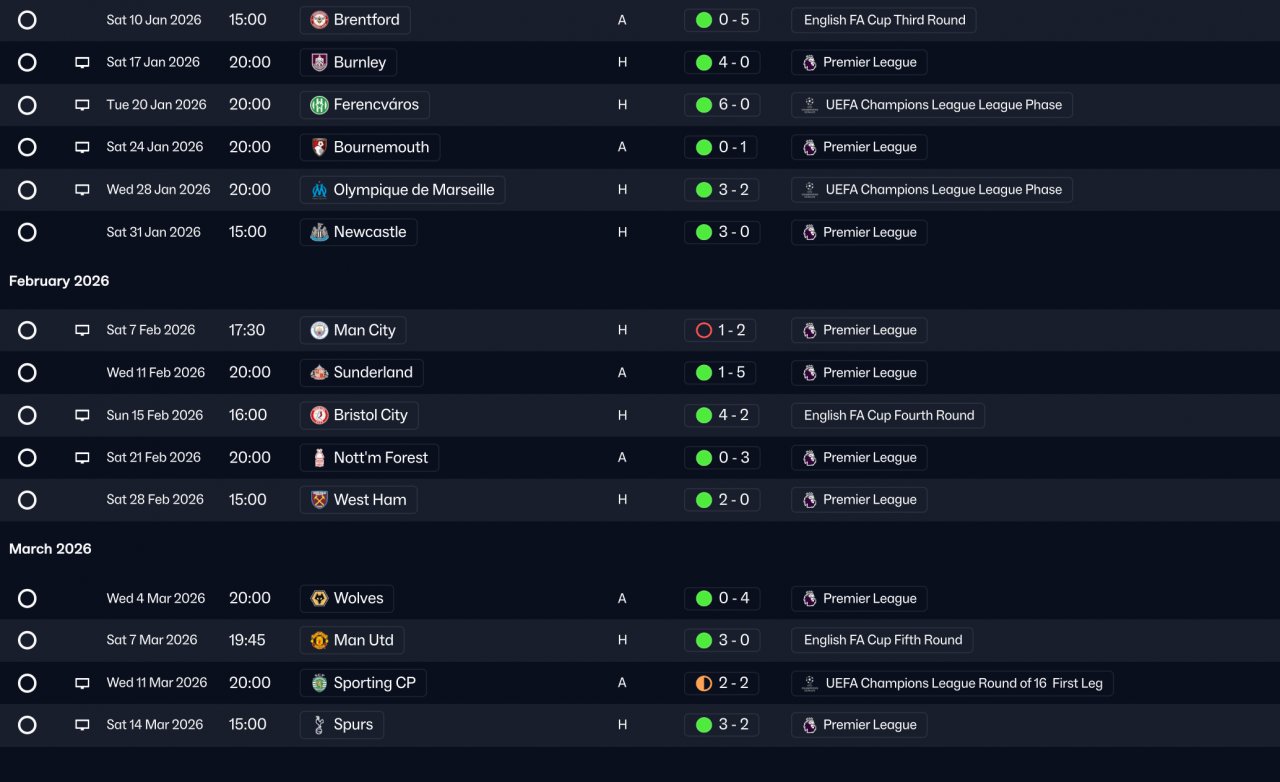Image resolution: width=1280 pixels, height=782 pixels.
Task: Click the Premier League logo in Spurs row
Action: (x=809, y=725)
